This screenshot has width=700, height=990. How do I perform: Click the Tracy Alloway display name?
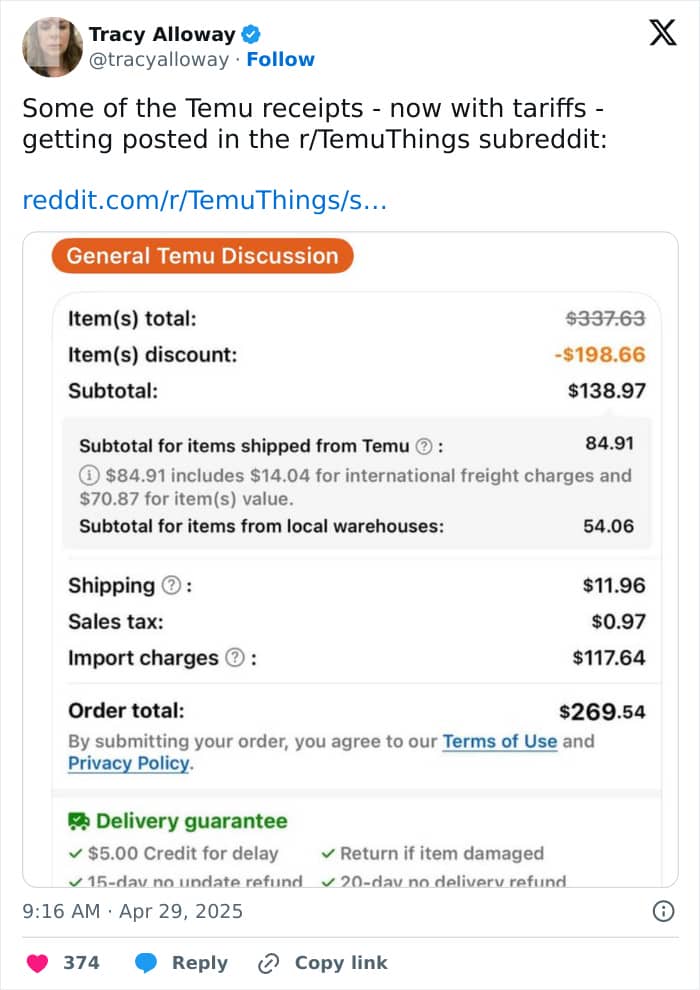pyautogui.click(x=162, y=34)
